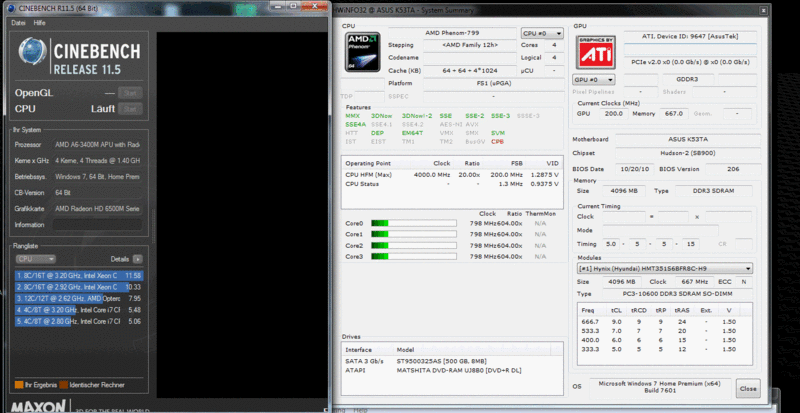Click the Motherboard ASUS K53TA field
The height and width of the screenshot is (413, 800).
(x=688, y=139)
